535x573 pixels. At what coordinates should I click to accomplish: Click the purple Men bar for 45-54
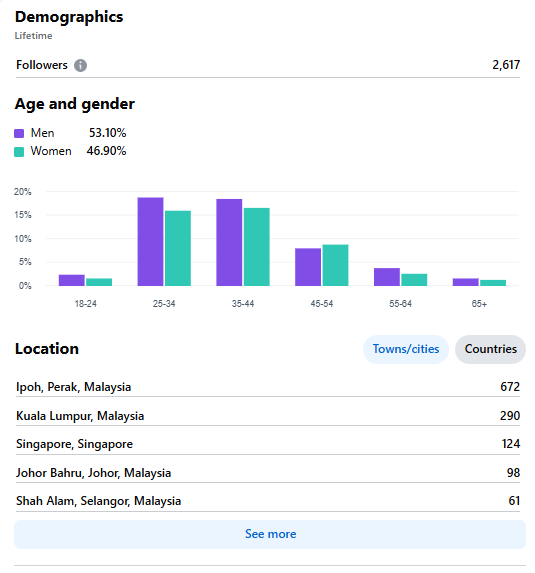pos(308,267)
